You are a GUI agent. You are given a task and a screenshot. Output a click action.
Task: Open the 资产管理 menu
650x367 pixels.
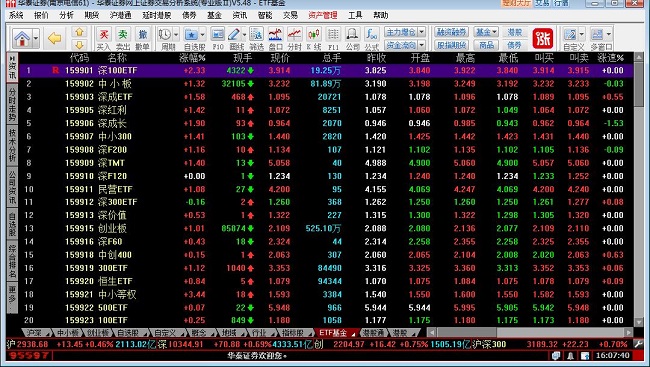[x=323, y=15]
